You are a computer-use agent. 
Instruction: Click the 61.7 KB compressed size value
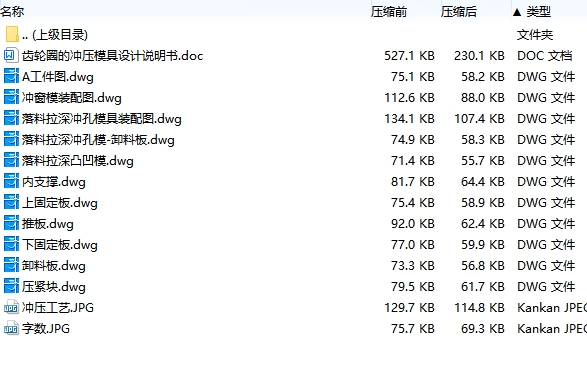[483, 286]
